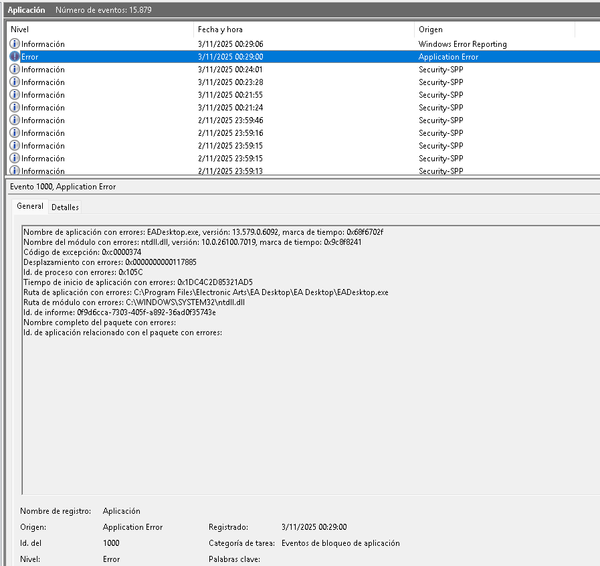Open the General tab
Viewport: 600px width, 566px height.
[x=30, y=206]
